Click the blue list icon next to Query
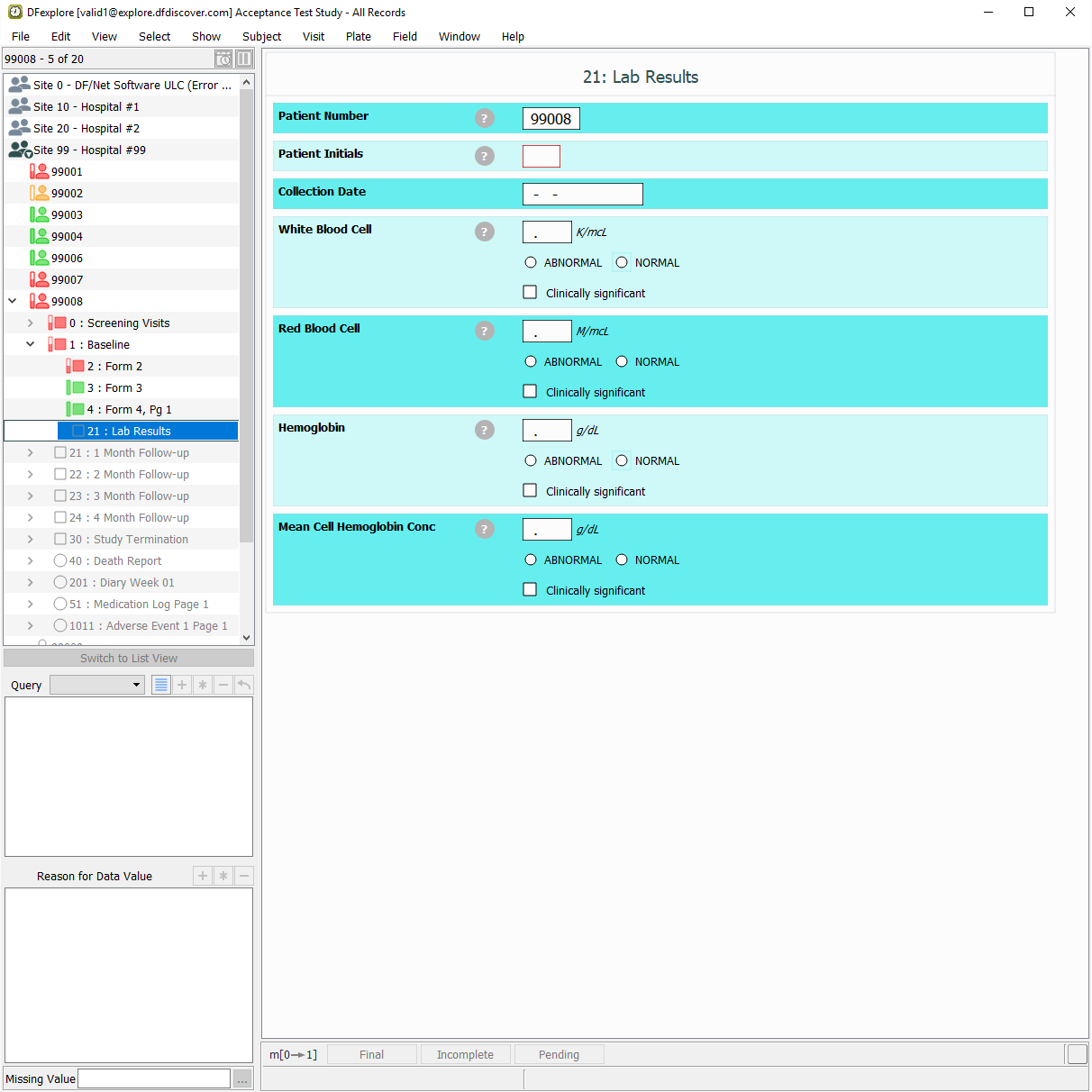This screenshot has width=1092, height=1092. click(161, 685)
